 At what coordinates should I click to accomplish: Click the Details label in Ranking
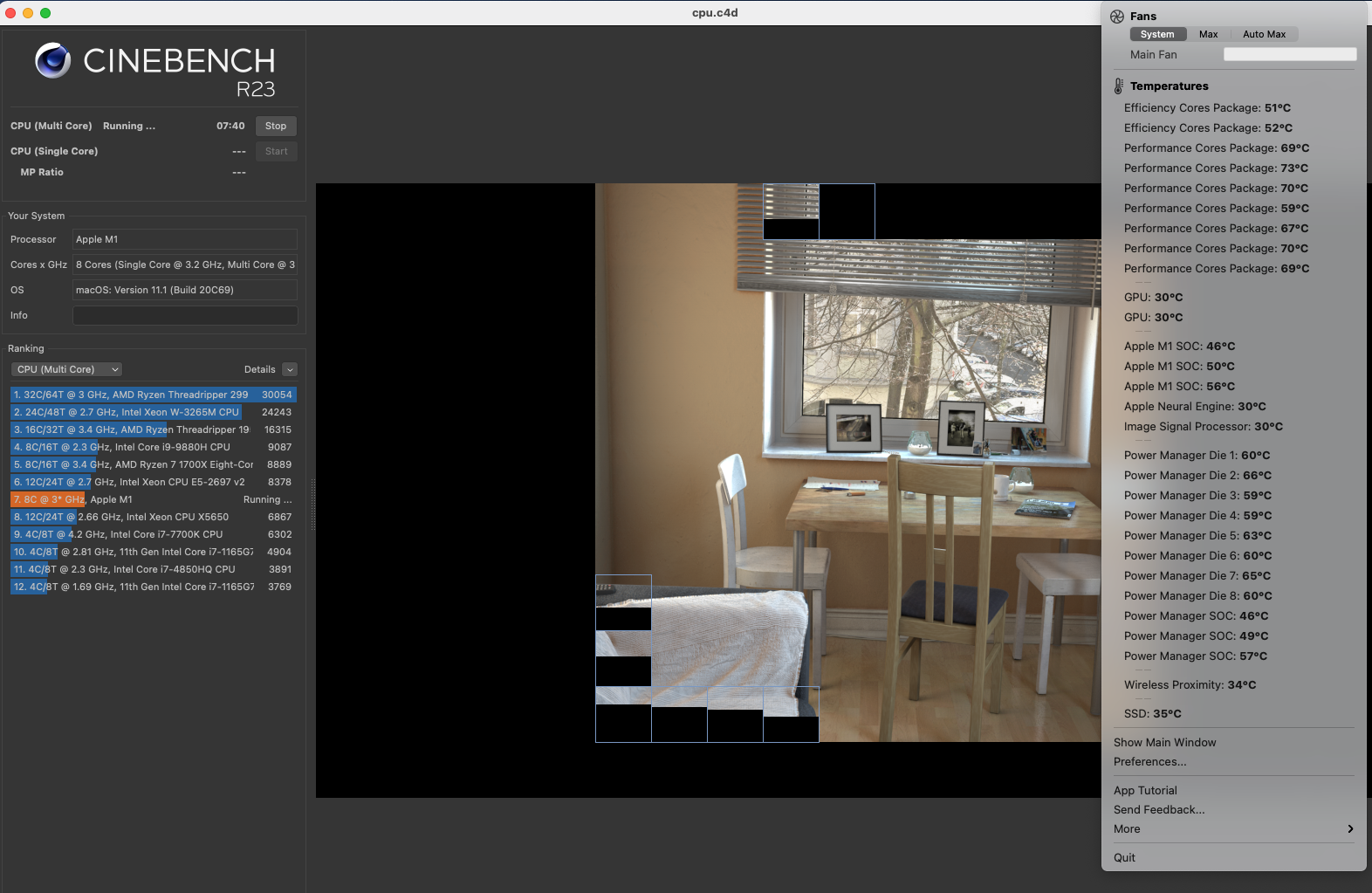[x=259, y=369]
